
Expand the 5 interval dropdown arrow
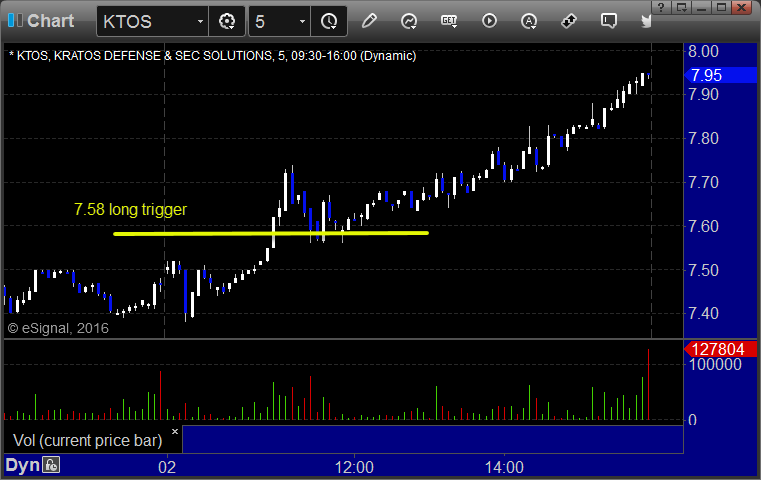302,22
